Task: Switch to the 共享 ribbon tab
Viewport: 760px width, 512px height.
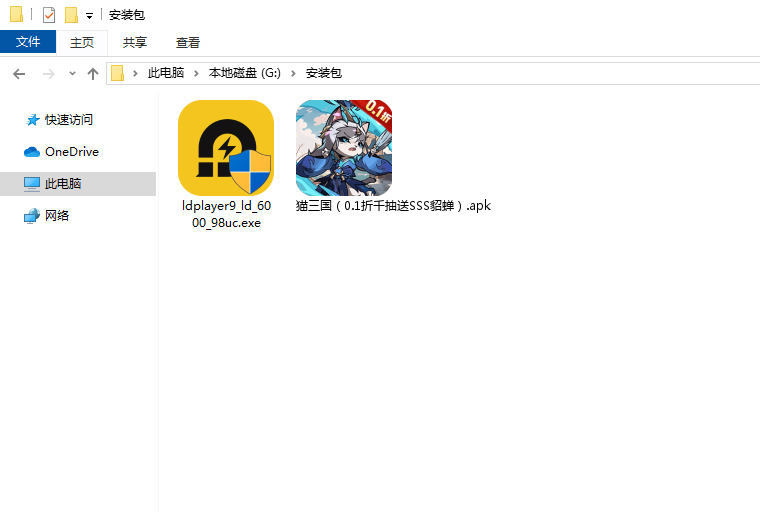Action: click(135, 42)
